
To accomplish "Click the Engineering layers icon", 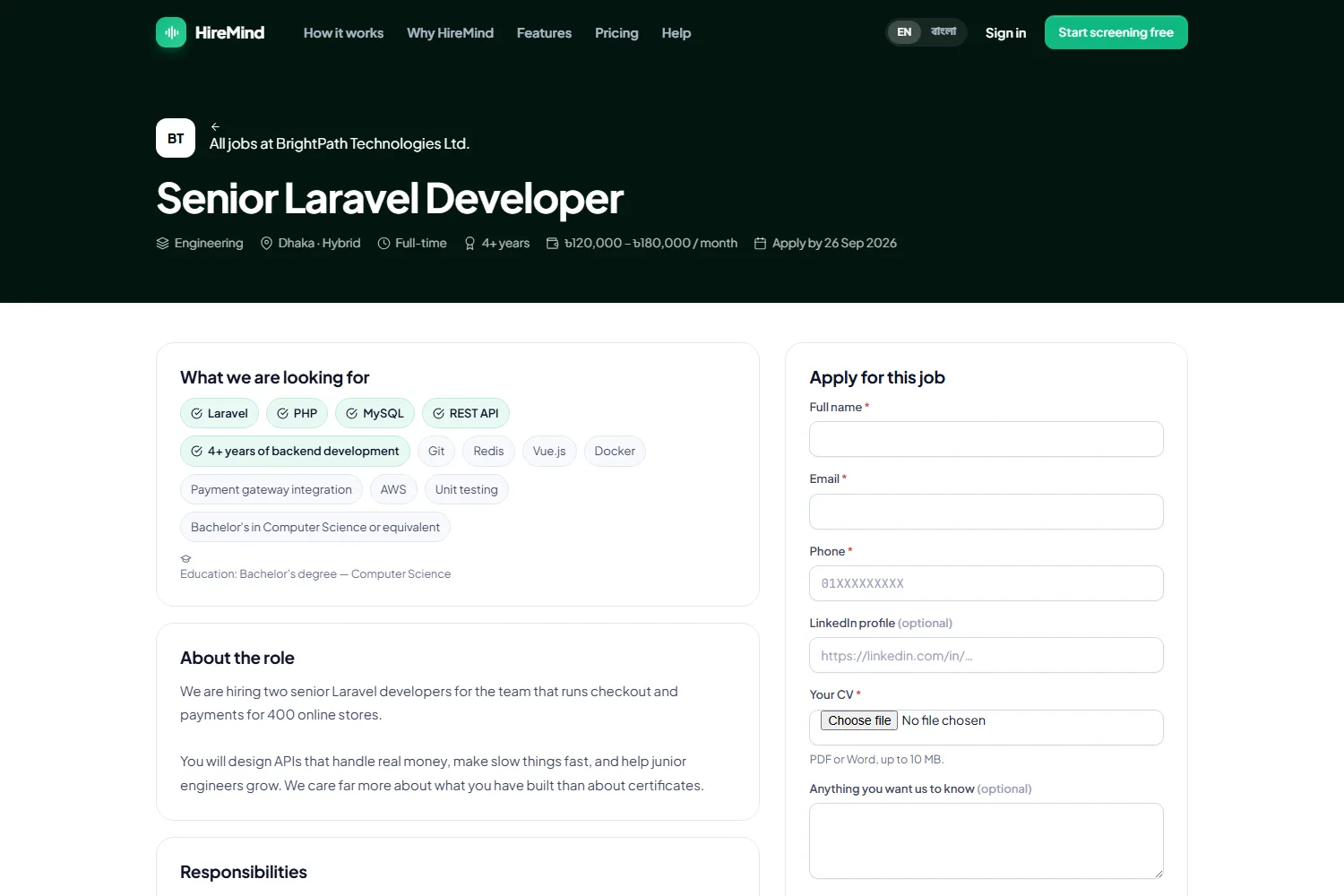I will (x=163, y=244).
